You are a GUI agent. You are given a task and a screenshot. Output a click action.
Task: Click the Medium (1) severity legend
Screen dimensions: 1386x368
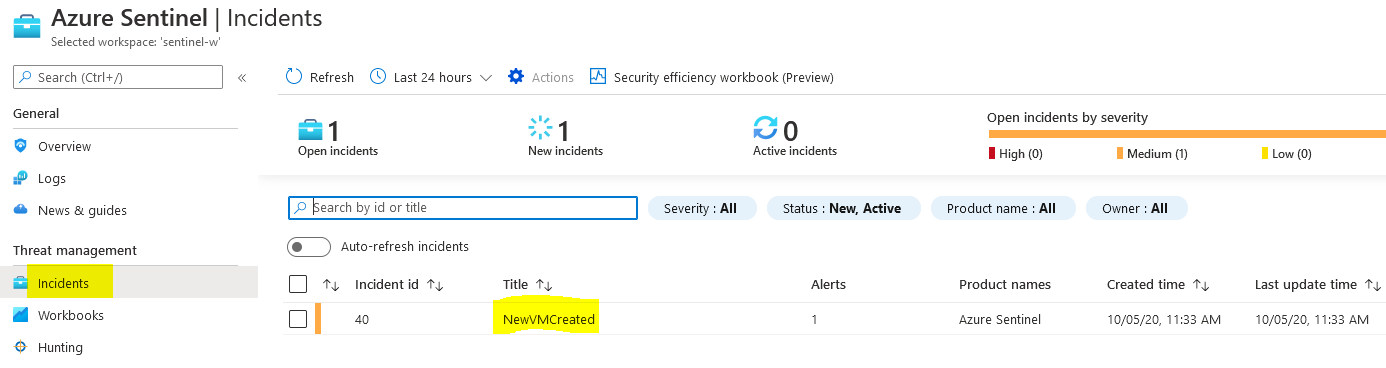(1152, 153)
